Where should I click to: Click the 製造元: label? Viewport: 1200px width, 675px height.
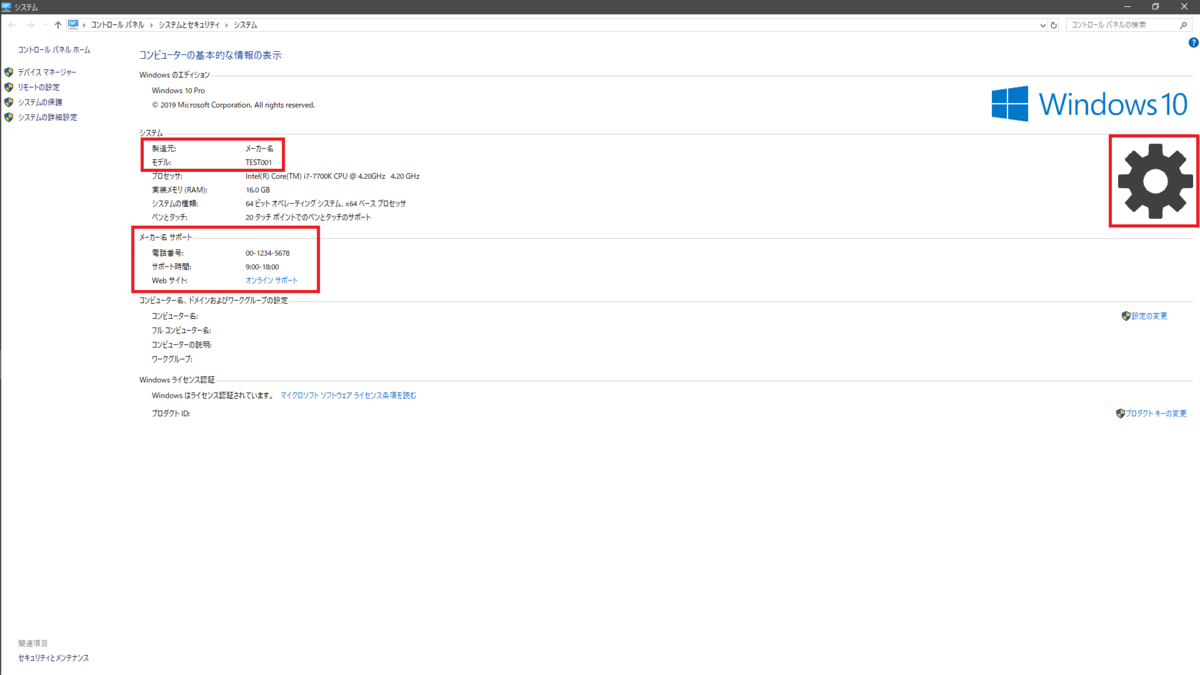click(x=164, y=148)
